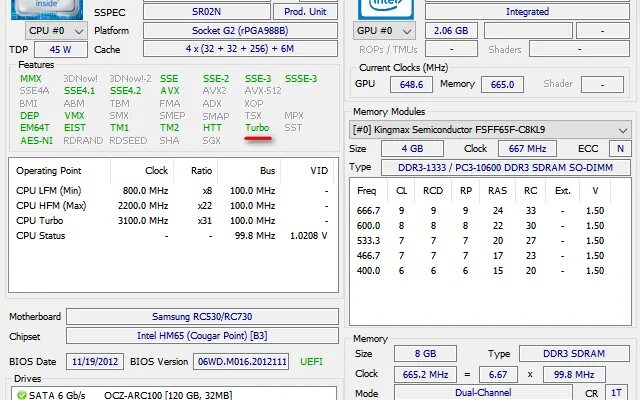Click the Prod. Unit field
The image size is (640, 400).
[305, 11]
